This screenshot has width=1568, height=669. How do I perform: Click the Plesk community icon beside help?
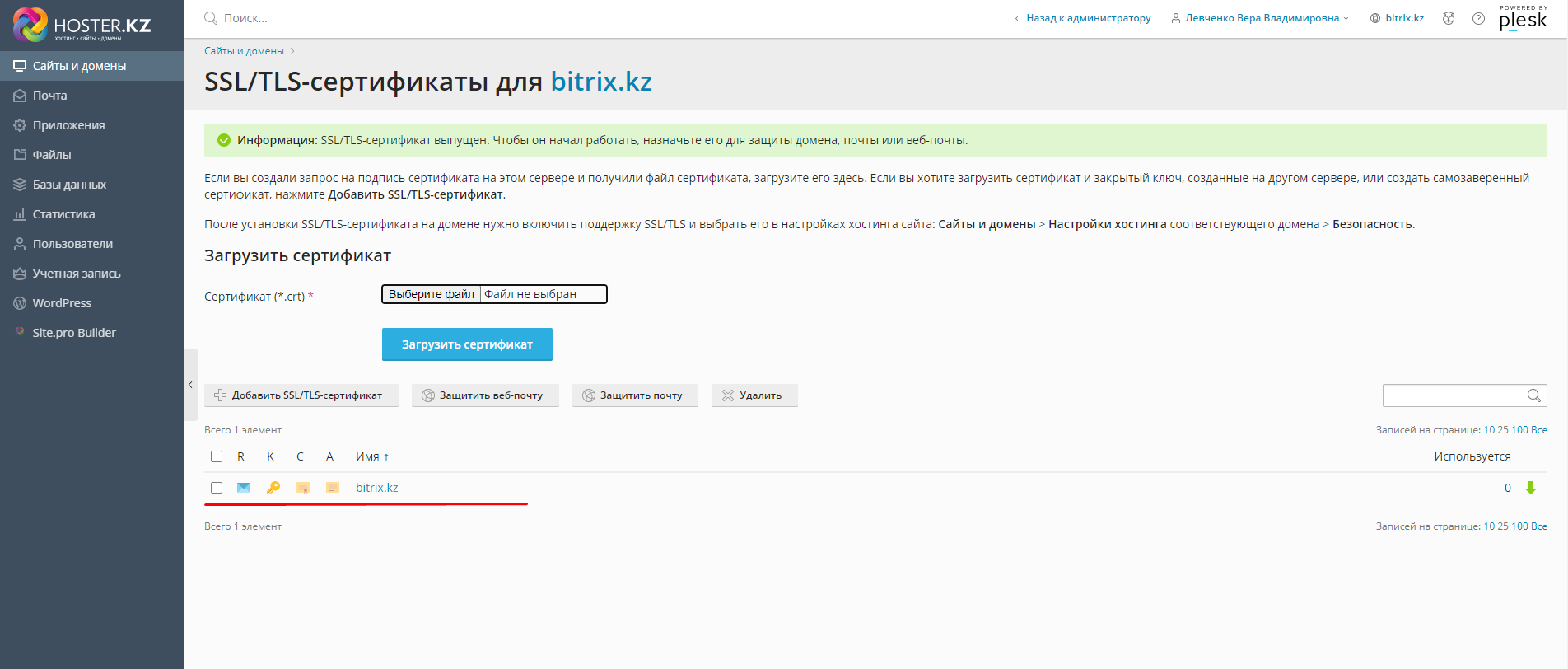[x=1449, y=18]
